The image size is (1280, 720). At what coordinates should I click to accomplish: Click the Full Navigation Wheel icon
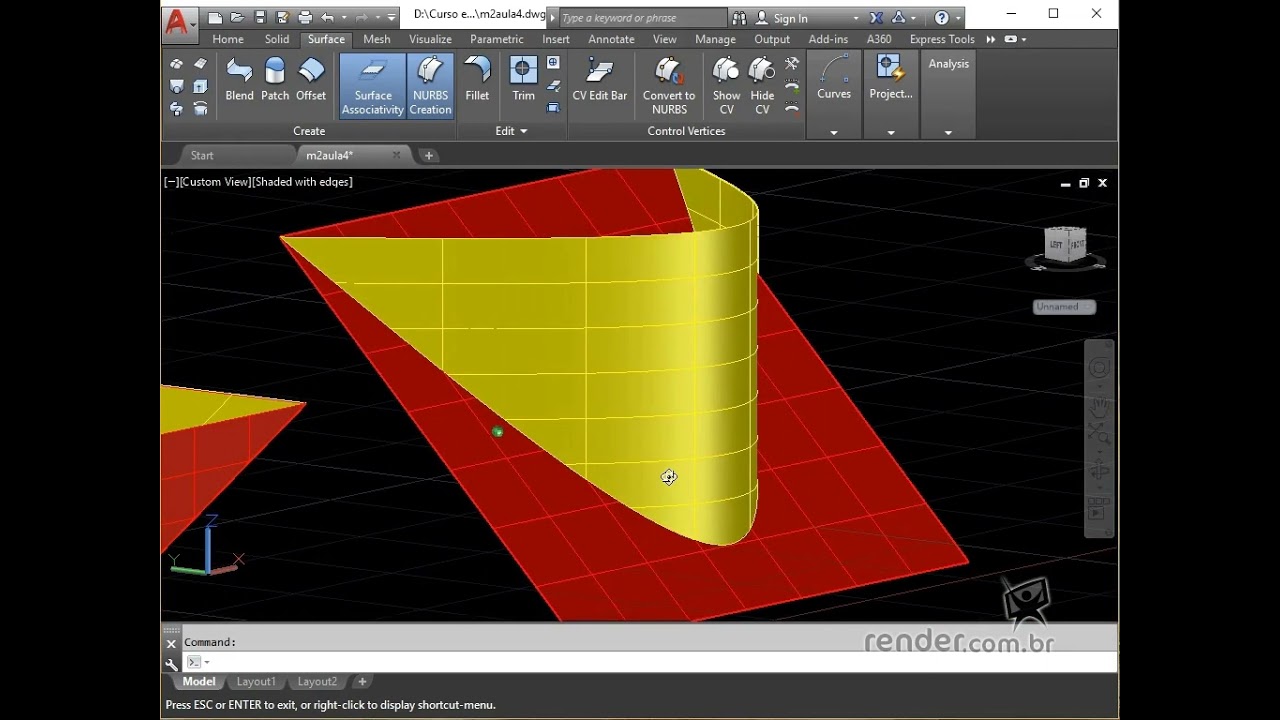(x=1099, y=369)
